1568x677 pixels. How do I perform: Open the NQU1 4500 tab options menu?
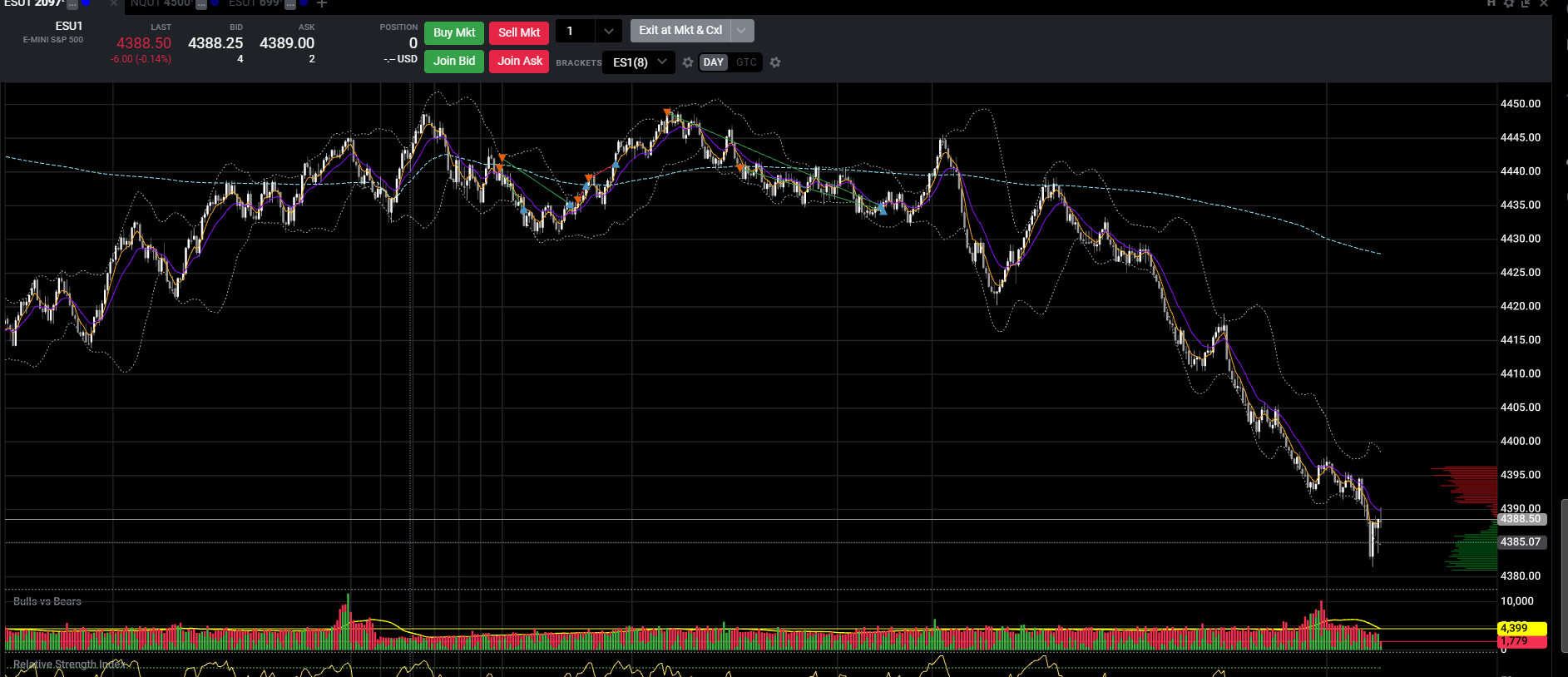[201, 4]
